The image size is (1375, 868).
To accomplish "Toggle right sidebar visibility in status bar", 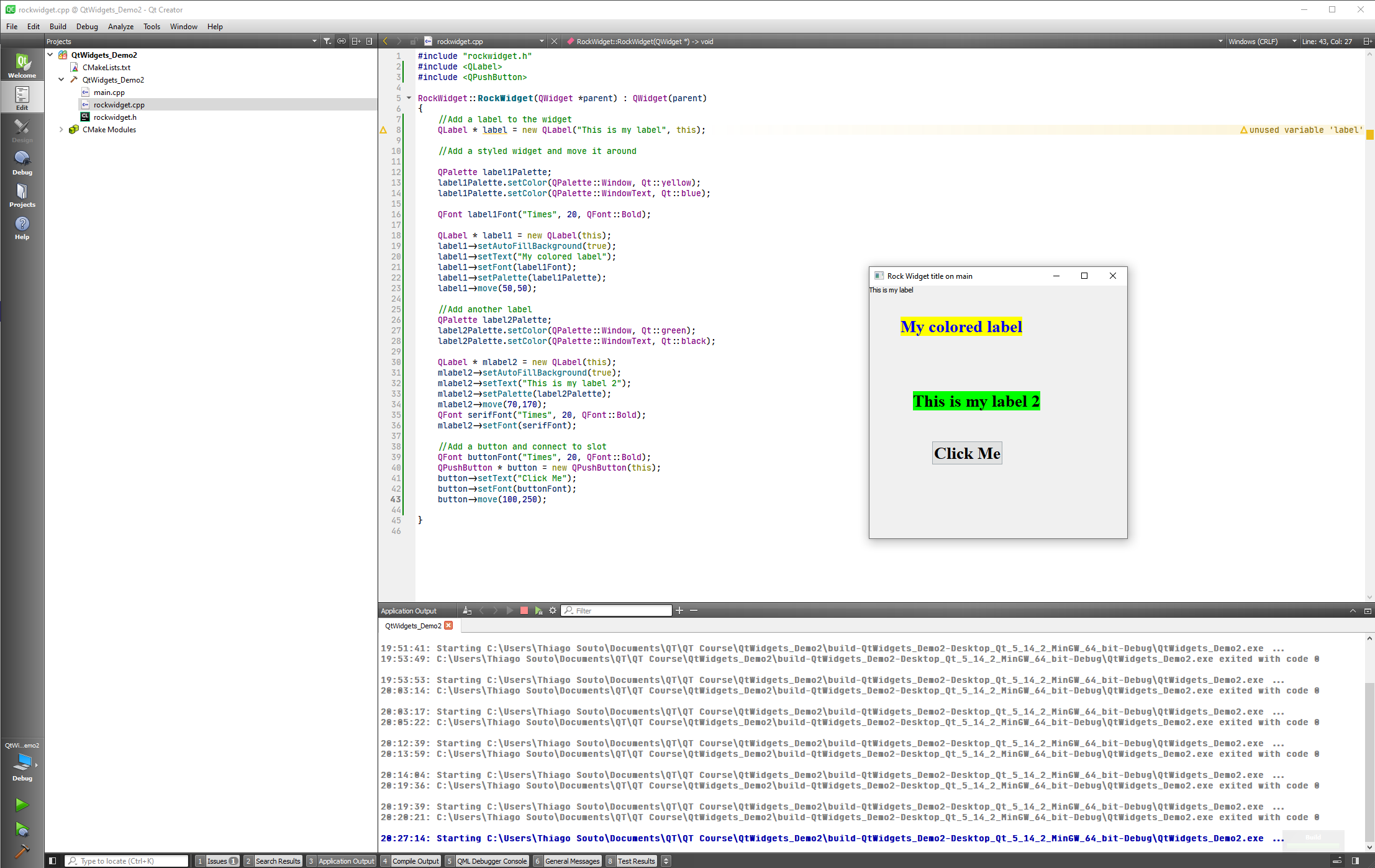I will pyautogui.click(x=1355, y=861).
